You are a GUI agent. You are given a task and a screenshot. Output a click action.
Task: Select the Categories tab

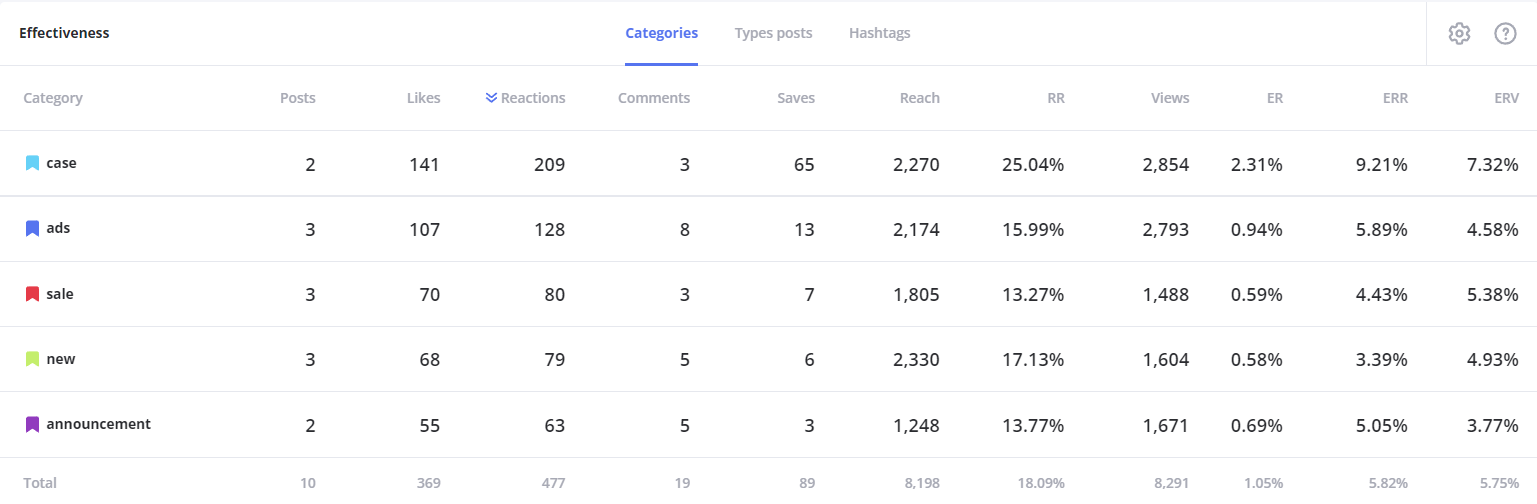pos(661,33)
